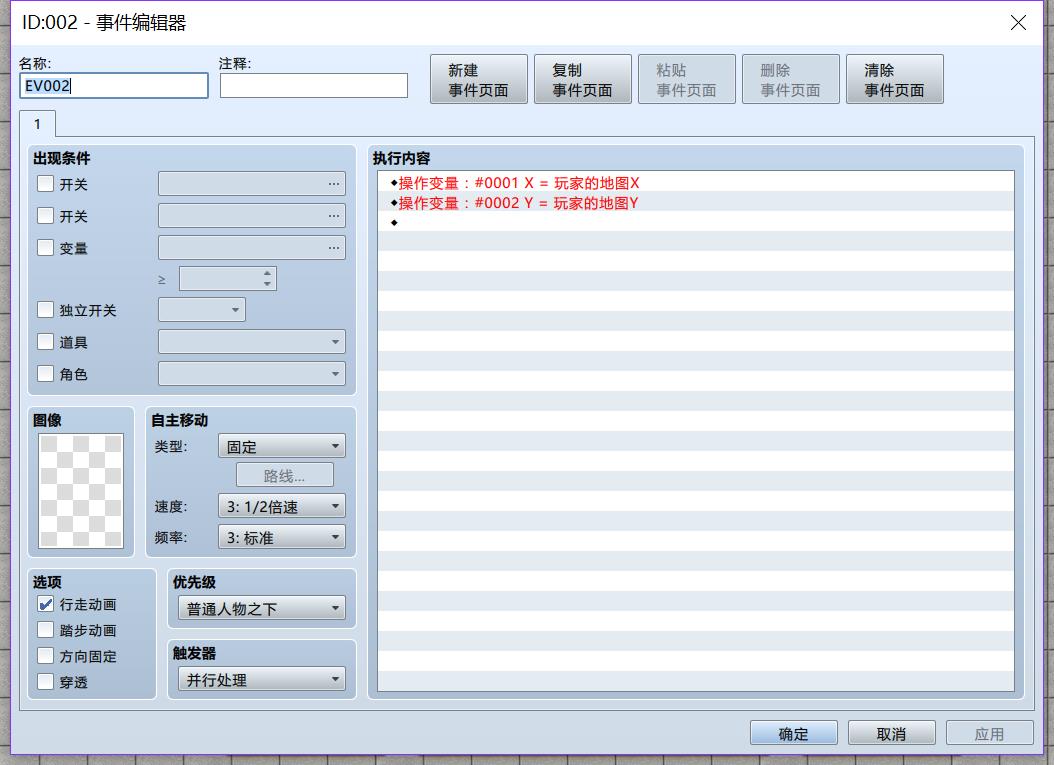Select command line #0002 Y = 玩家的地图Y
The height and width of the screenshot is (765, 1054).
coord(696,202)
